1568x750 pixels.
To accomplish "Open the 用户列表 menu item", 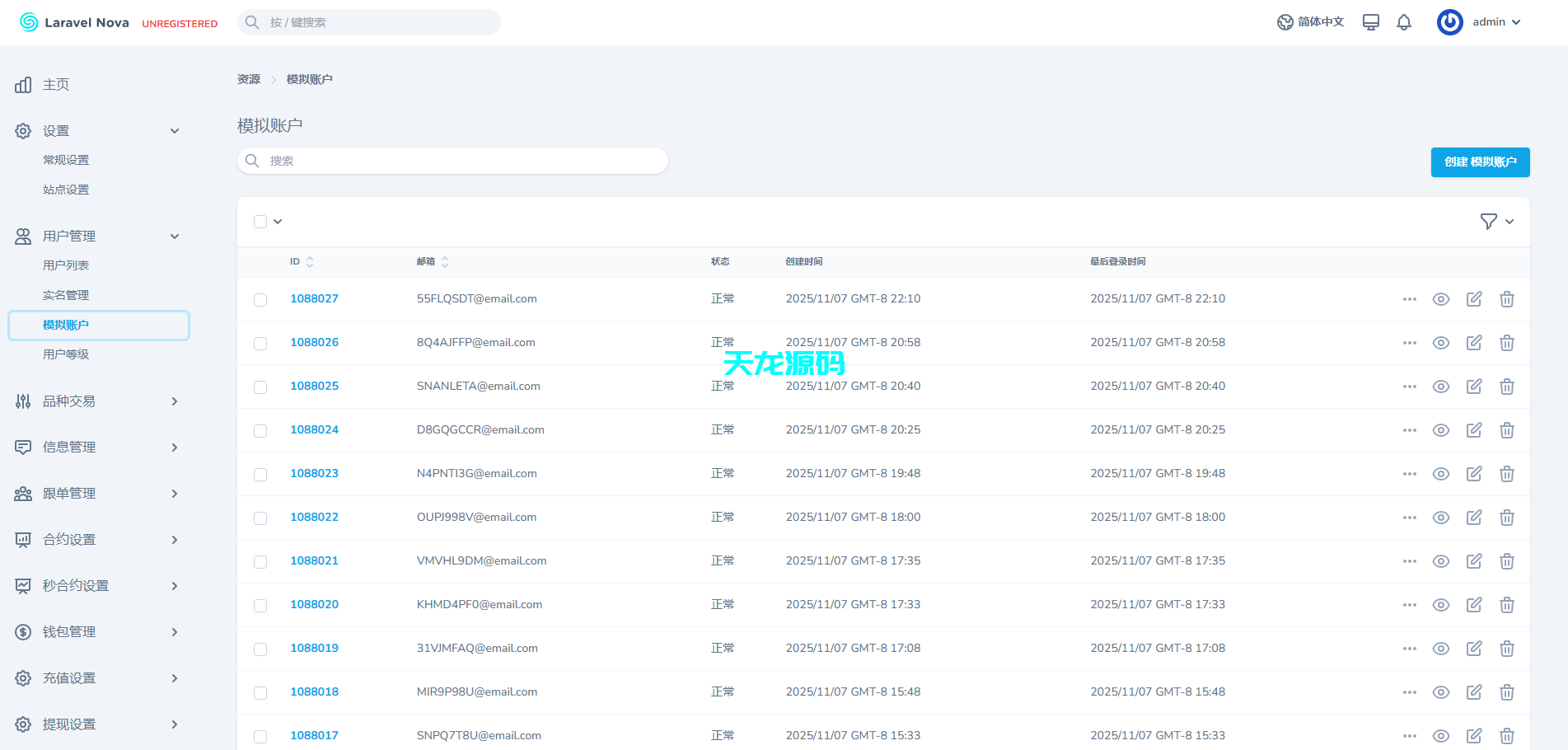I will [x=67, y=265].
